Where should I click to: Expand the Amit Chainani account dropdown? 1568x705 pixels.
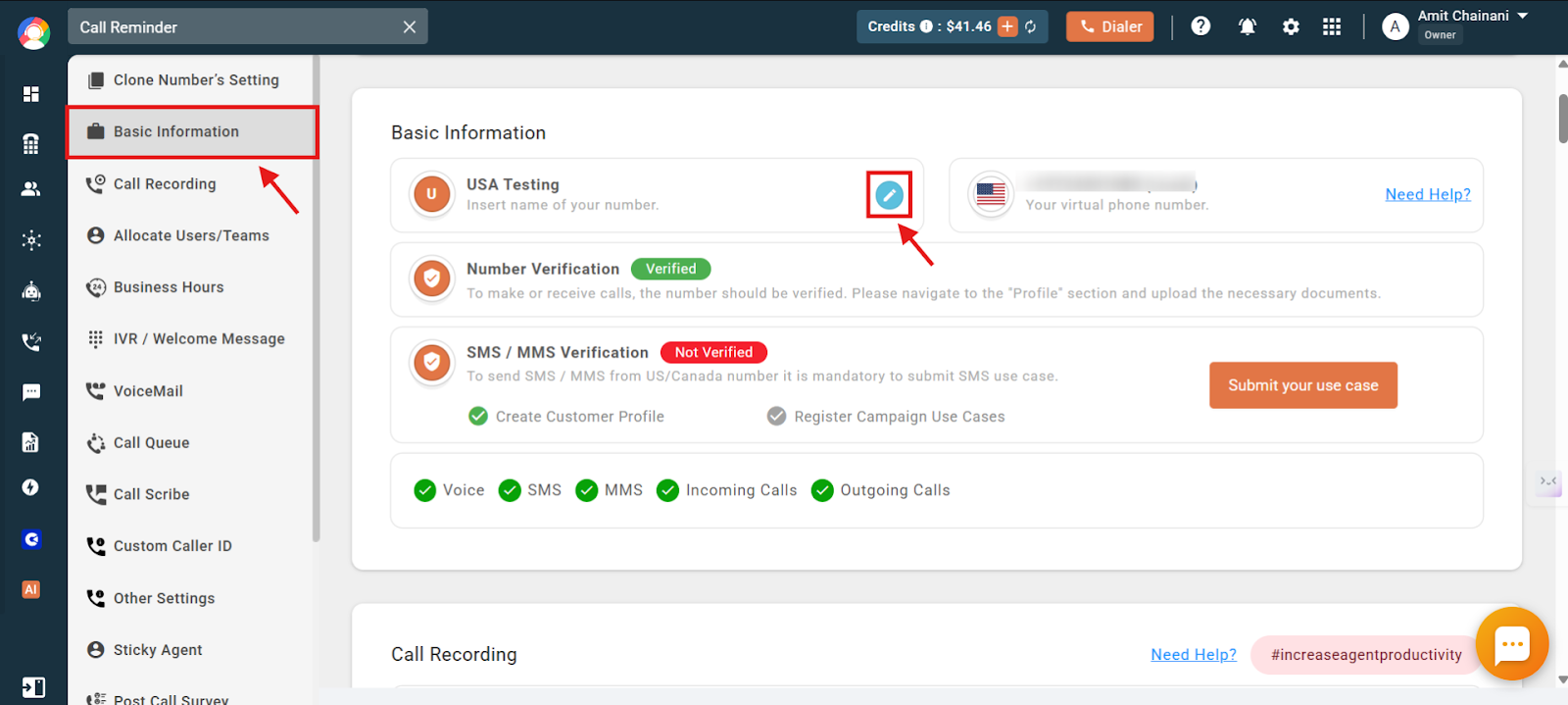tap(1522, 16)
